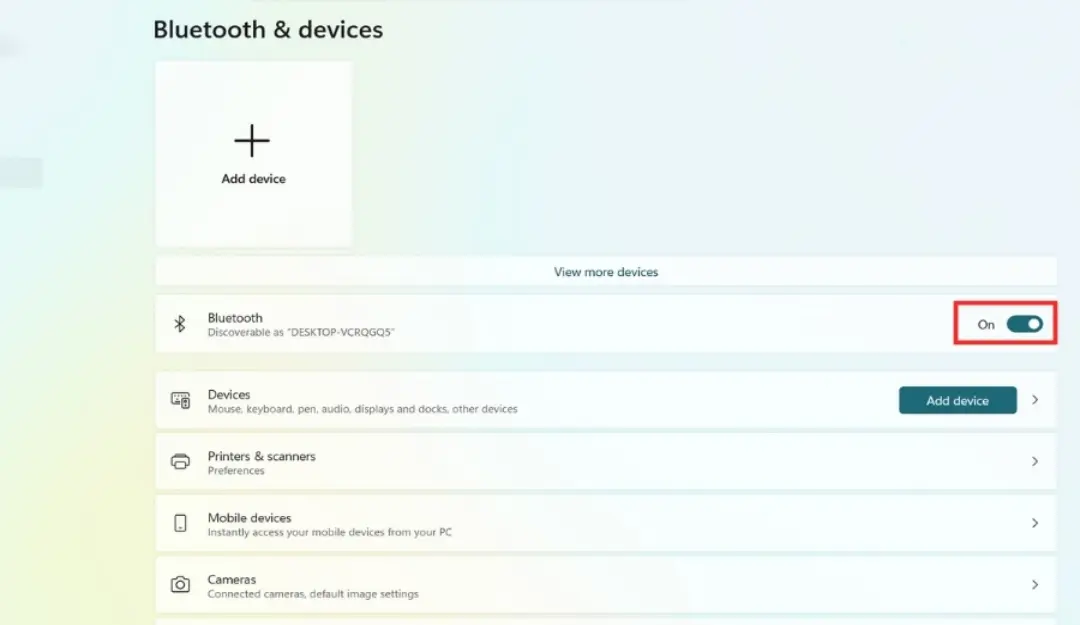Screen dimensions: 1080x625
Task: Click 'Discoverable as DESKTOP-VCRQGQ5' text
Action: point(301,332)
